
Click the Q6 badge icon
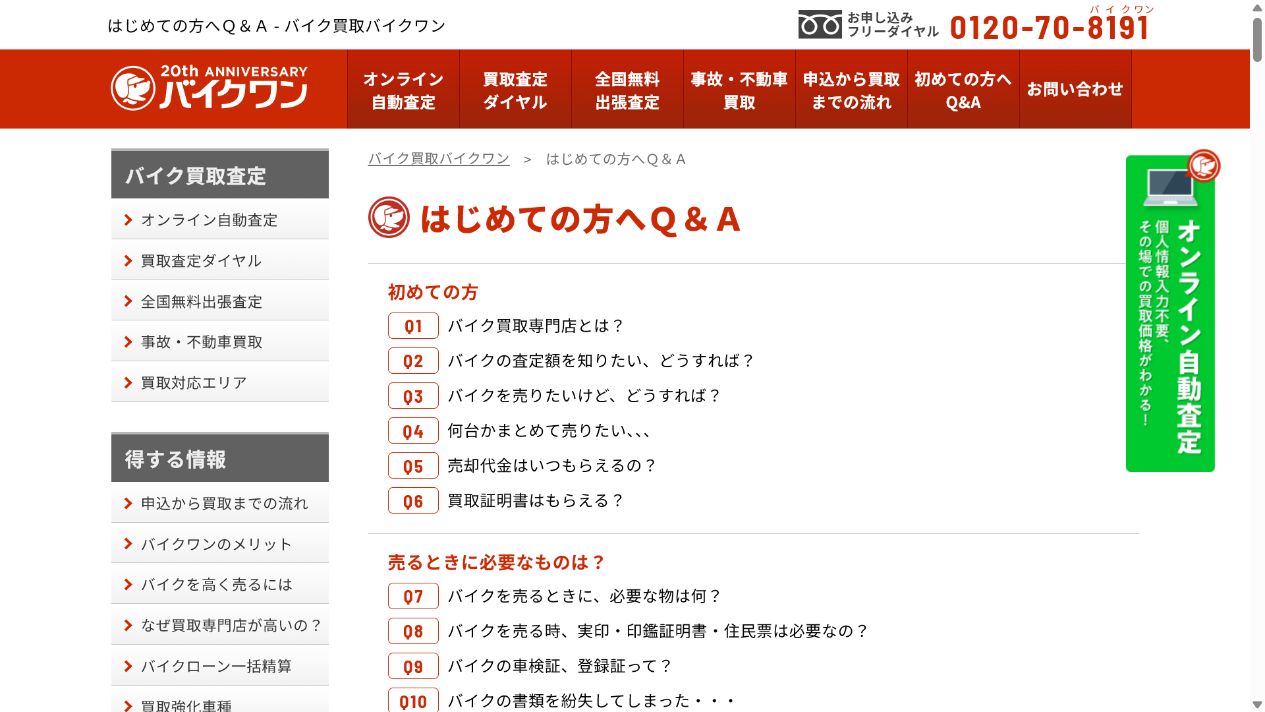(413, 501)
